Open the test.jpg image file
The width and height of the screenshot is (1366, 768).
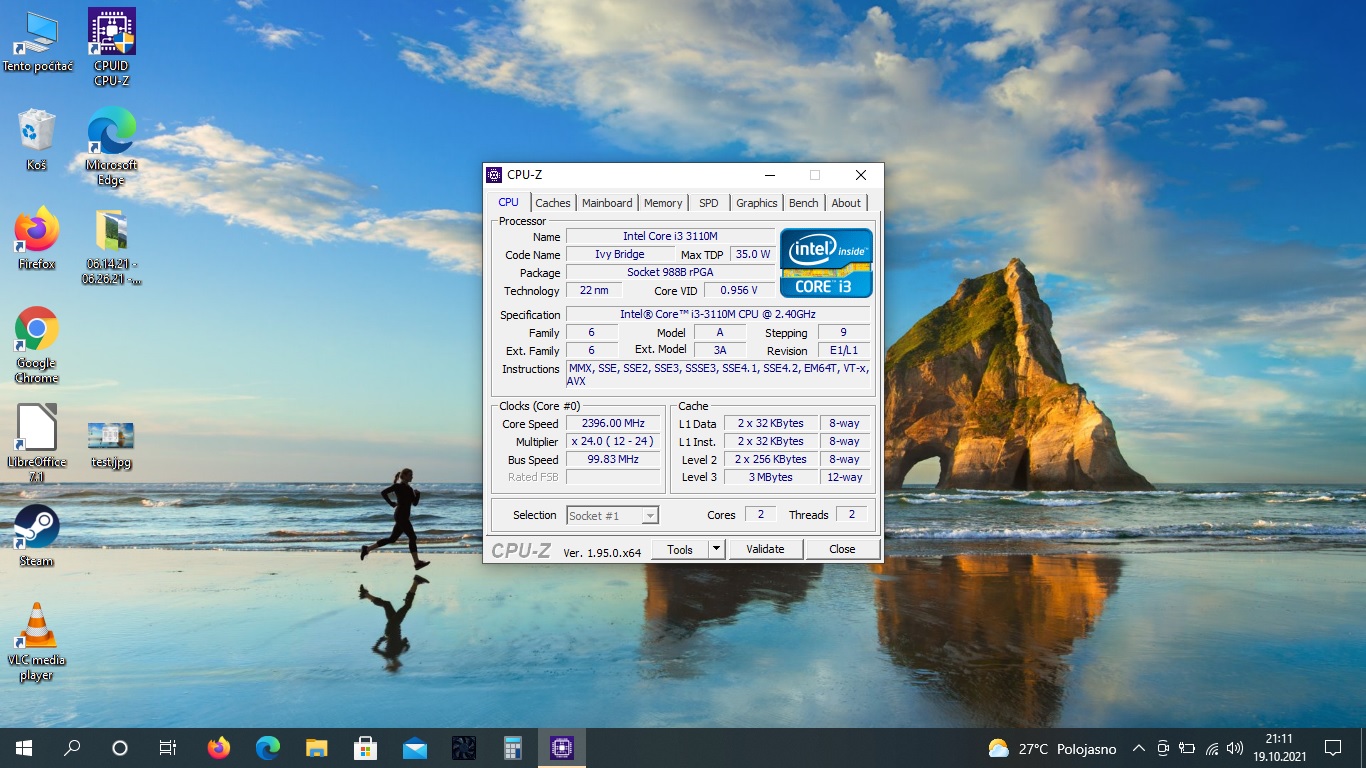coord(111,436)
